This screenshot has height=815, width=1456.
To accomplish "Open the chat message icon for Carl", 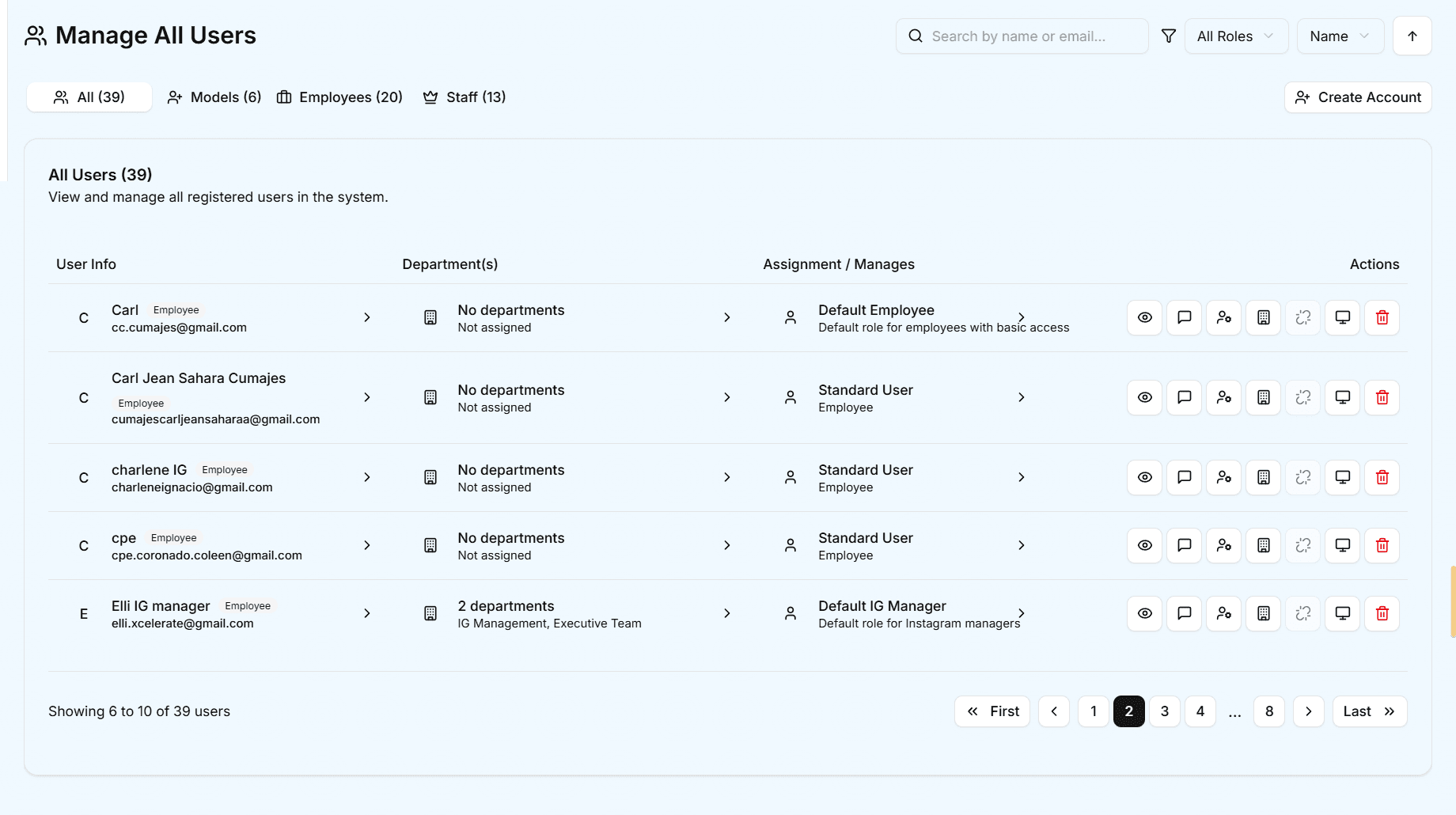I will pyautogui.click(x=1185, y=317).
